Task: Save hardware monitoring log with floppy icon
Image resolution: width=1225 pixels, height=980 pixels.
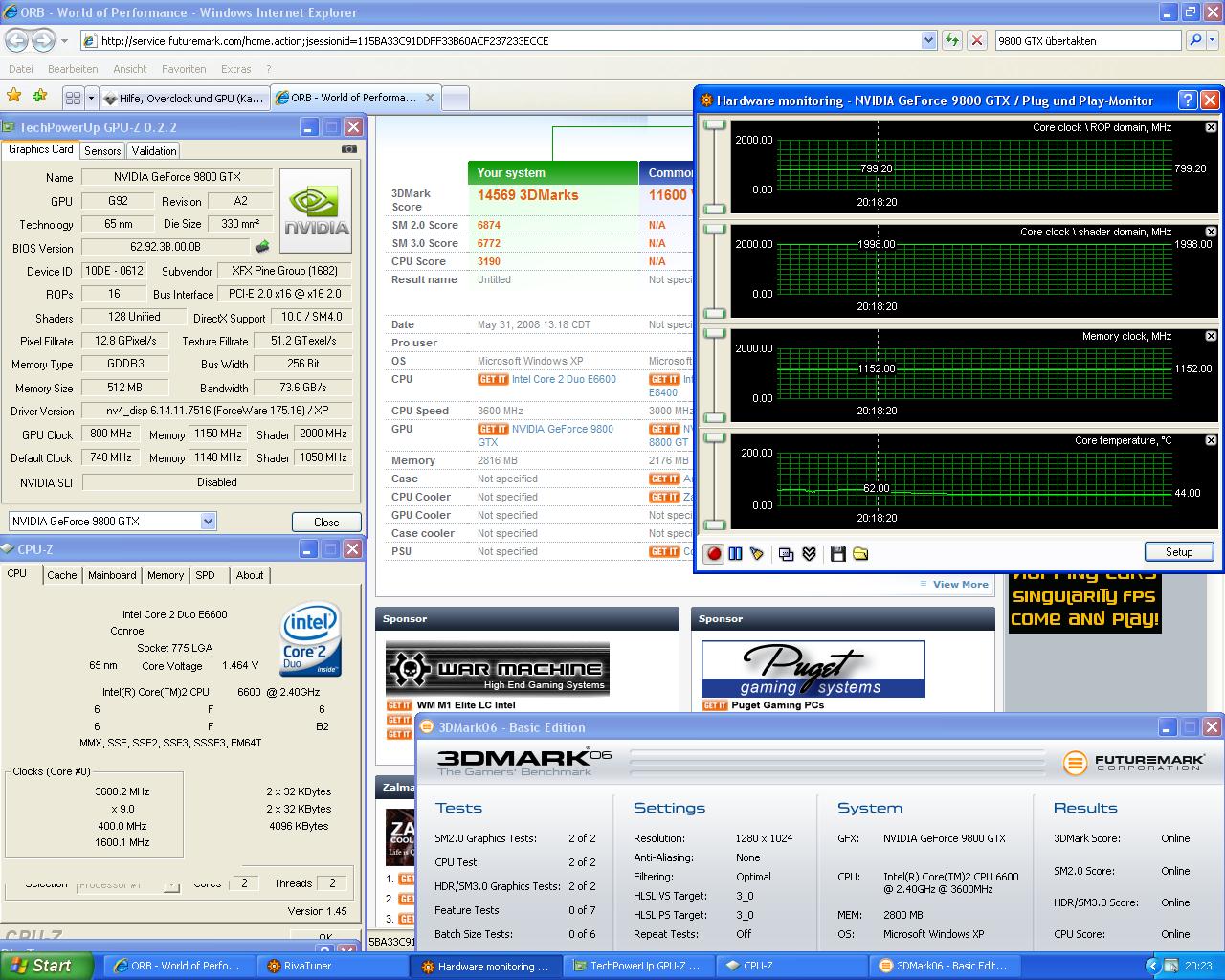Action: [x=838, y=554]
